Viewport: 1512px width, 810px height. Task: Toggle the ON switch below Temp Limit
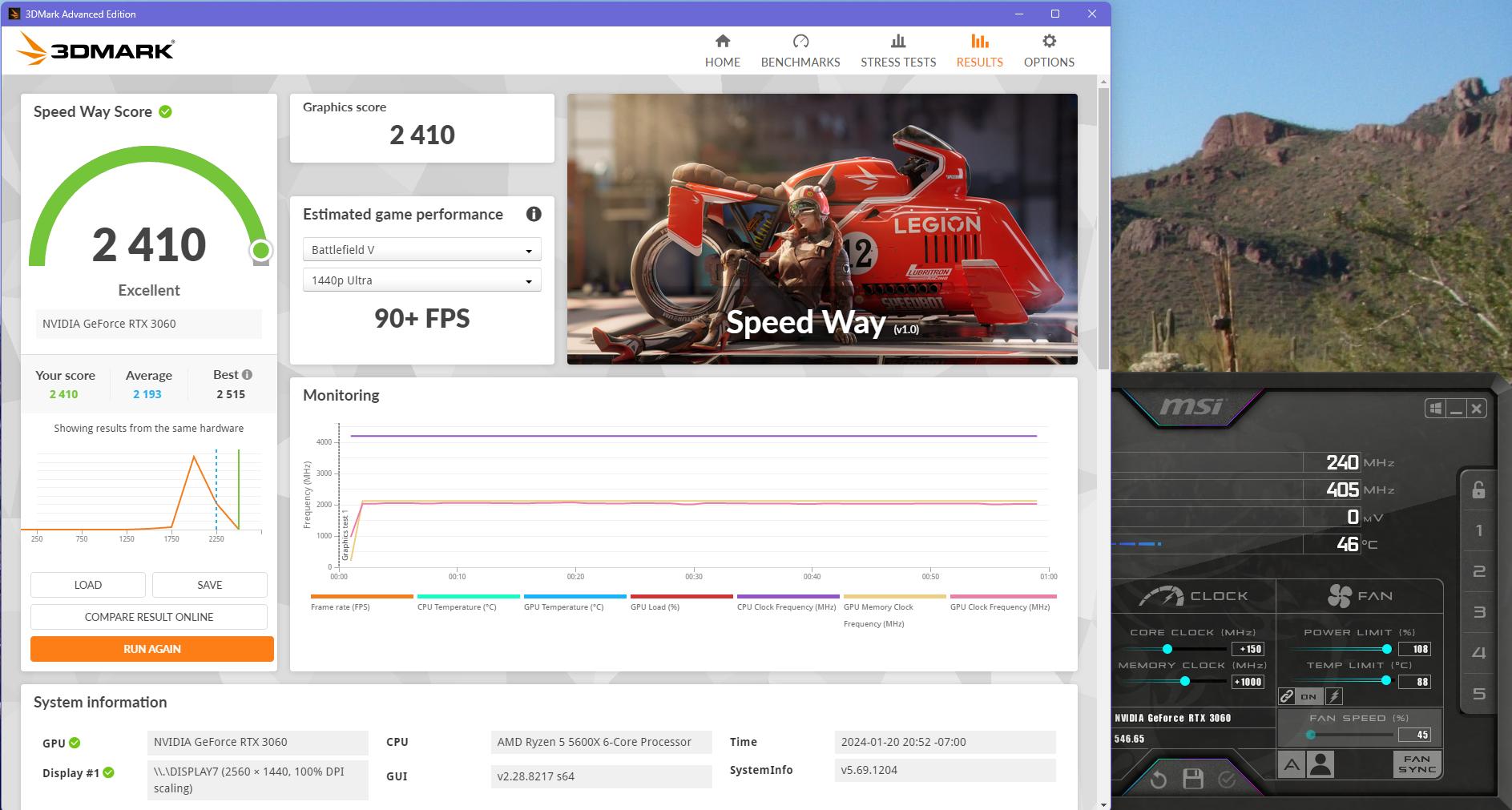coord(1309,696)
